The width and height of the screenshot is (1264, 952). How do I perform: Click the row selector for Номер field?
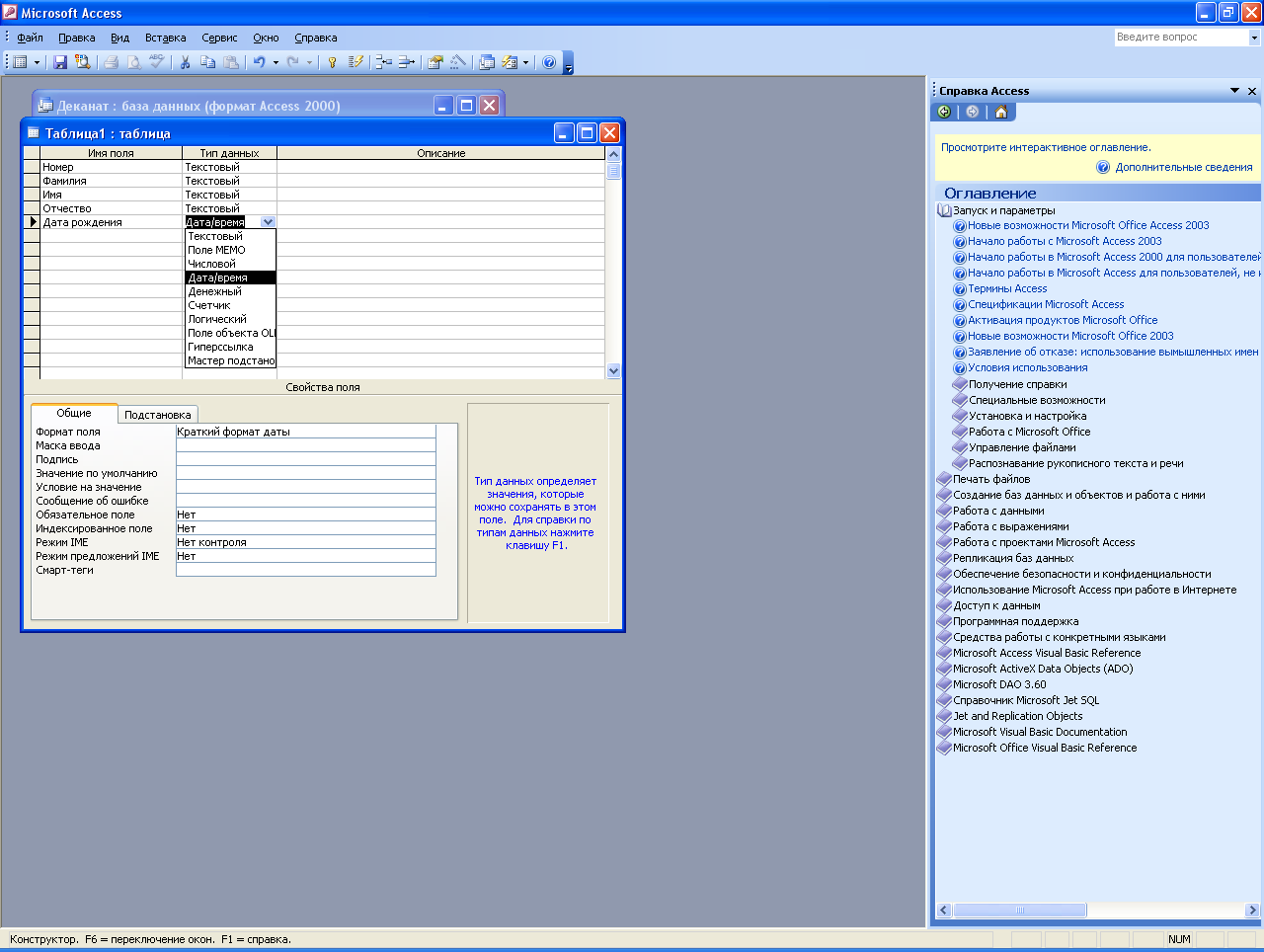[x=32, y=167]
